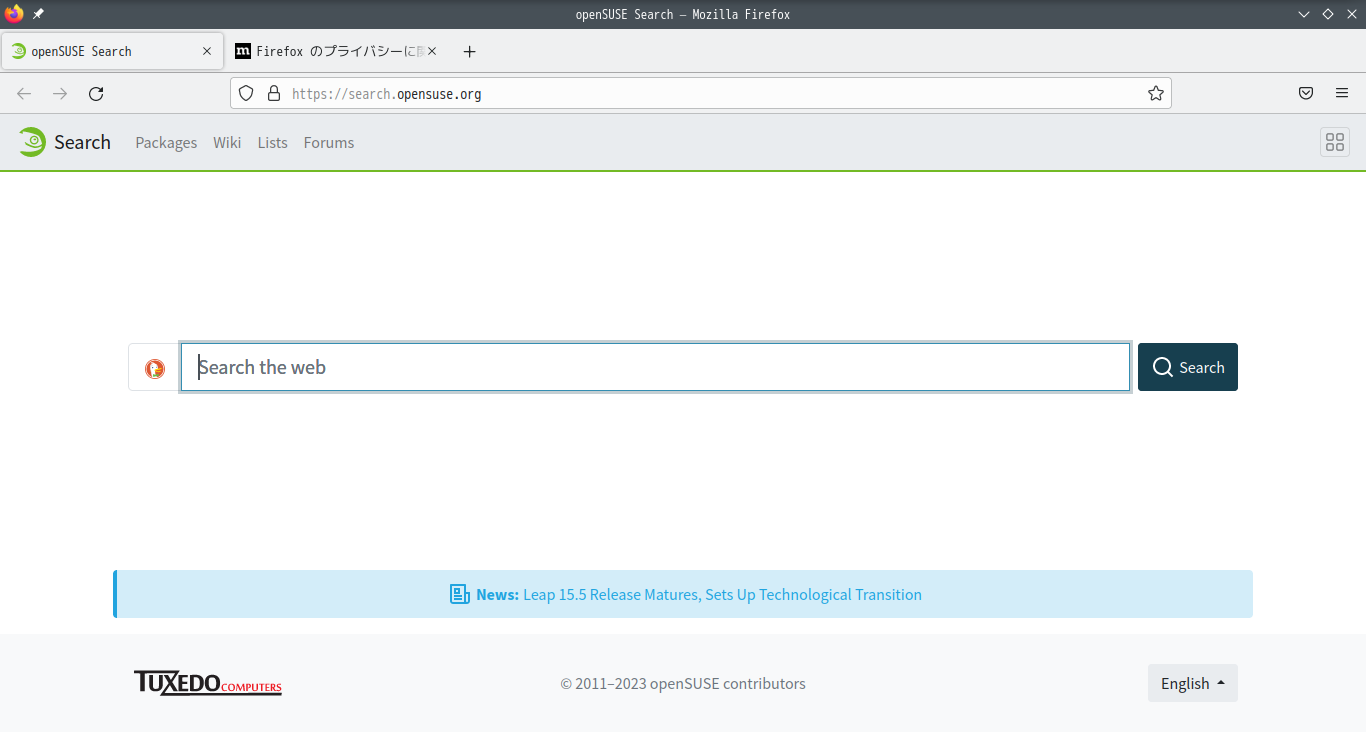Visit the TUXEDO Computers sponsor logo

(208, 683)
